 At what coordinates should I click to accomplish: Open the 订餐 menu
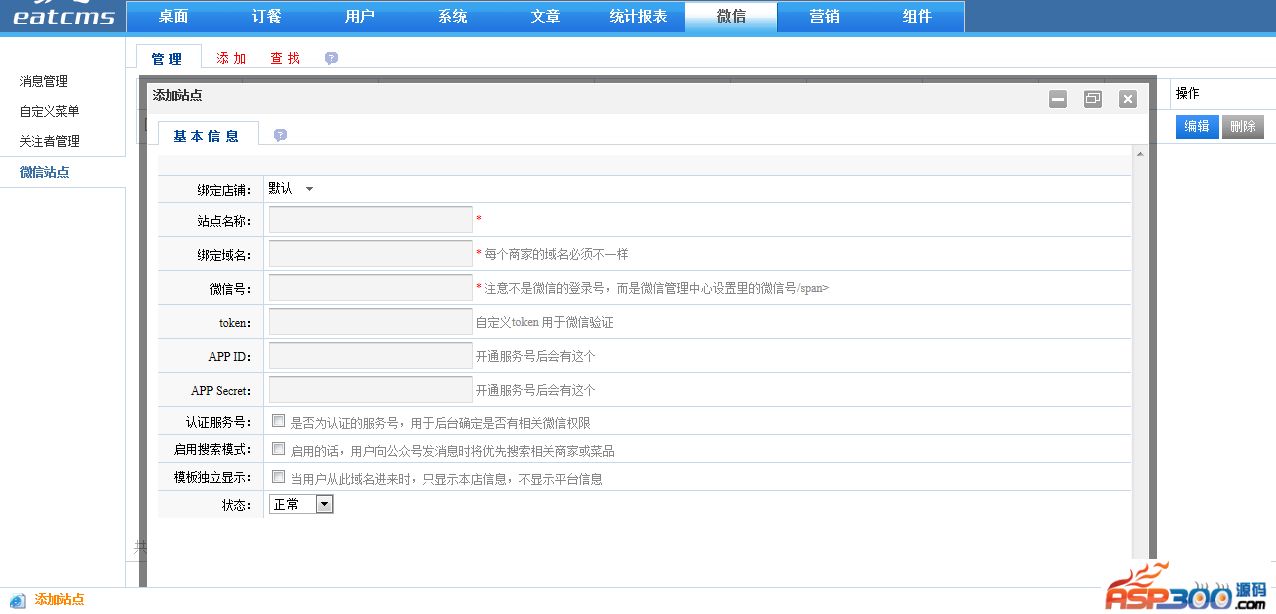266,17
